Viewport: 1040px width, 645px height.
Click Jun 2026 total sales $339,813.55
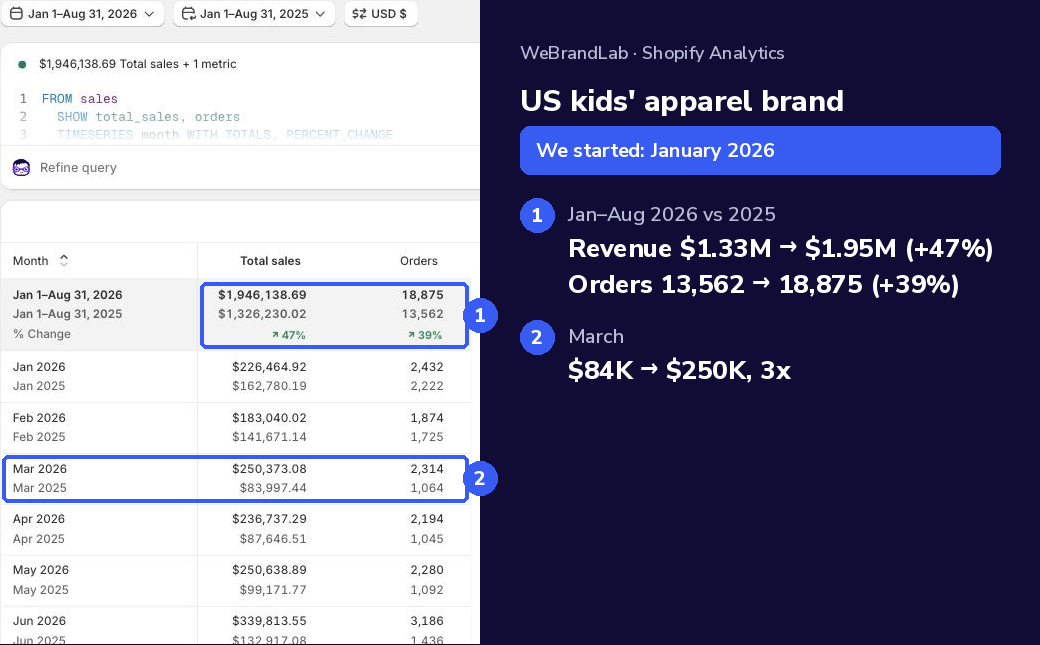coord(269,620)
